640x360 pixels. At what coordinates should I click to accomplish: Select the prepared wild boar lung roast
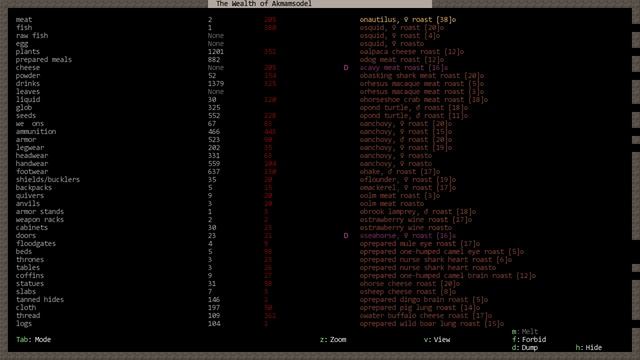tap(432, 324)
